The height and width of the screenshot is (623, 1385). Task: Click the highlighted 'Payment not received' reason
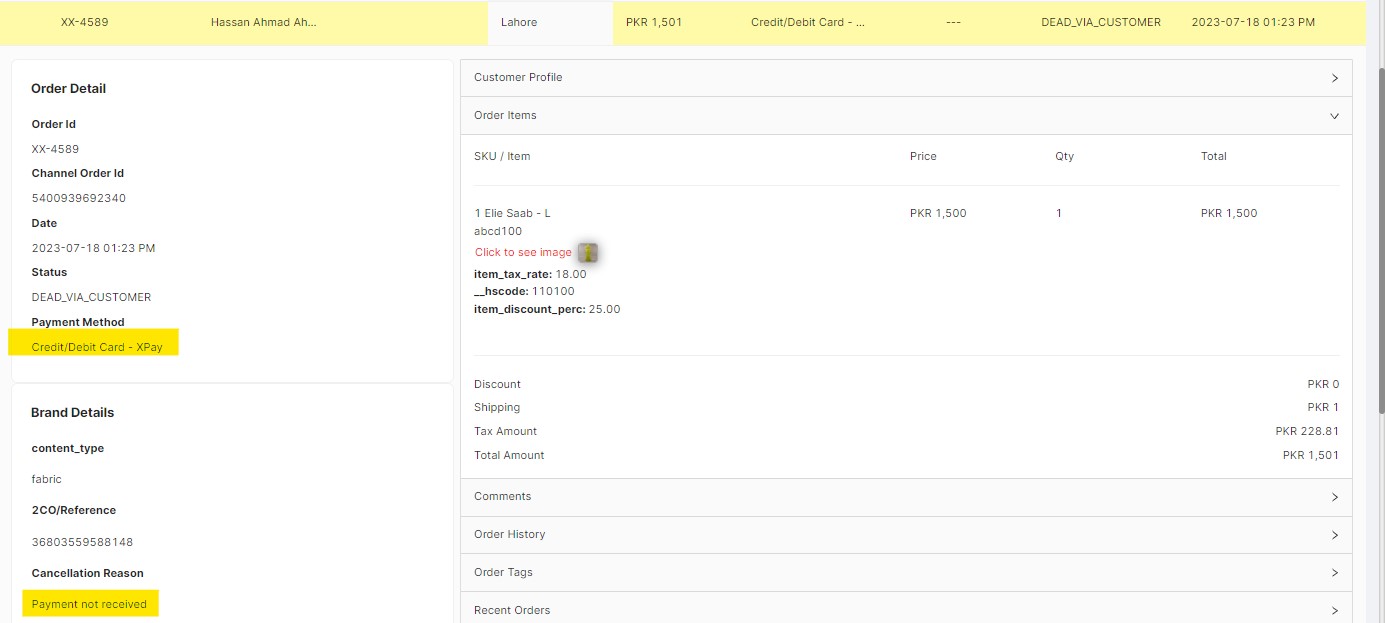(89, 604)
